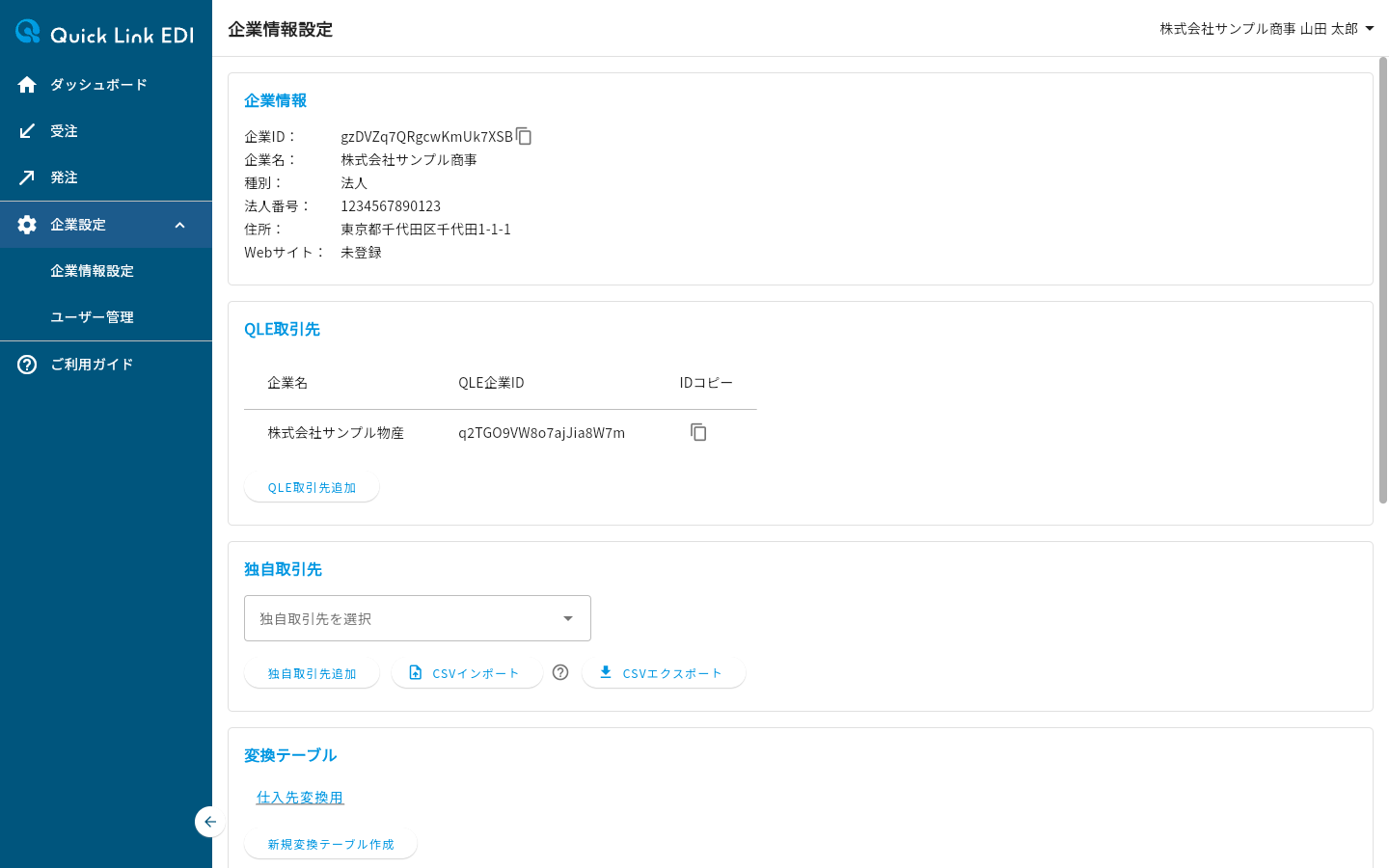Click the 企業情報設定 page title
The image size is (1389, 868).
[280, 29]
